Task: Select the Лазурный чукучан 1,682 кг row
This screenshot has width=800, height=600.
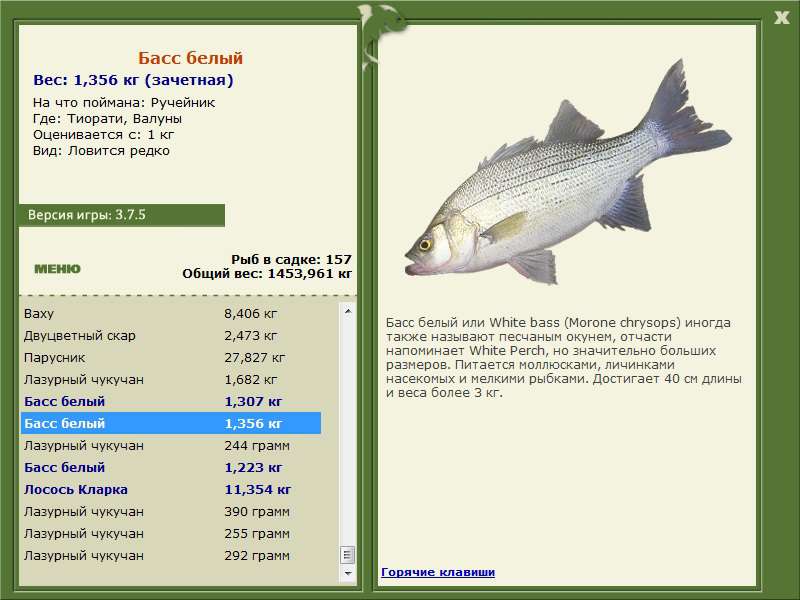Action: tap(171, 380)
